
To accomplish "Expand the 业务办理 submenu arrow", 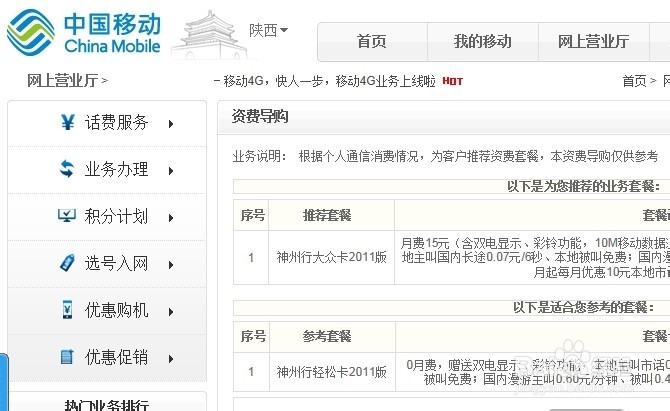I will click(x=171, y=171).
